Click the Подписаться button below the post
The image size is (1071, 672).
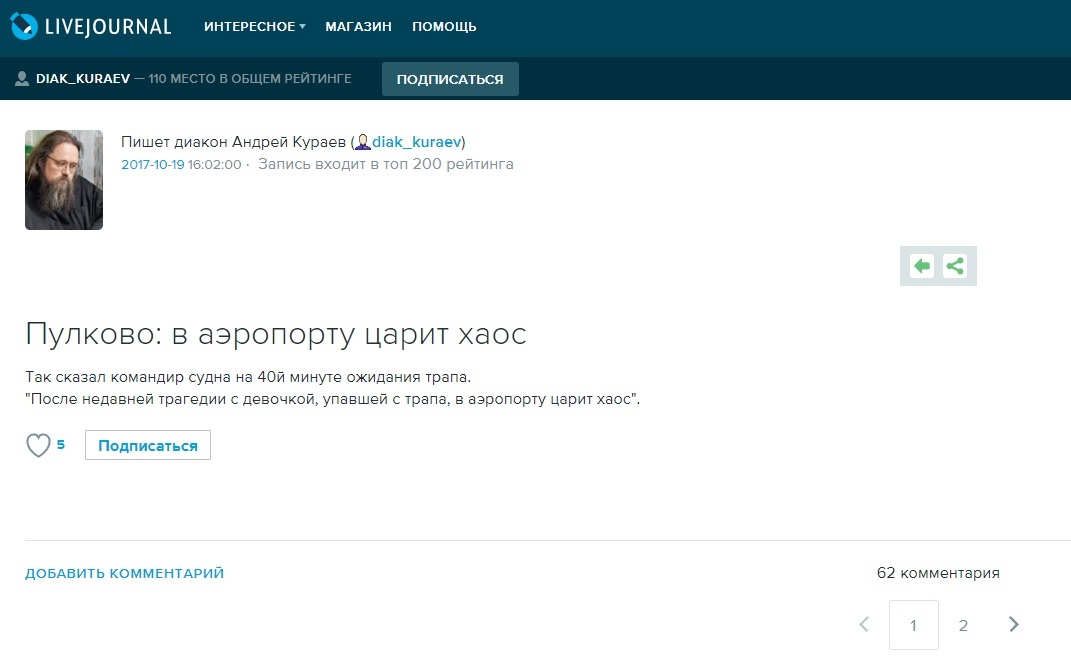(x=148, y=445)
